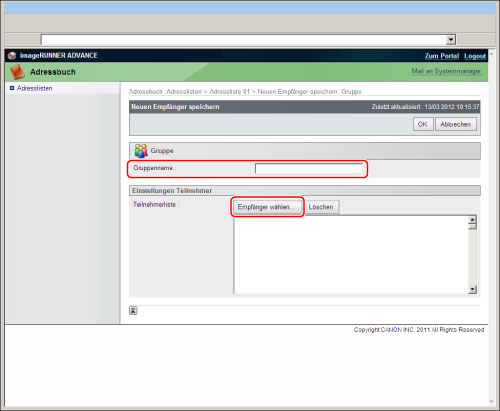Click the square bullet beside Adresslisten
This screenshot has width=500, height=411.
pyautogui.click(x=12, y=88)
